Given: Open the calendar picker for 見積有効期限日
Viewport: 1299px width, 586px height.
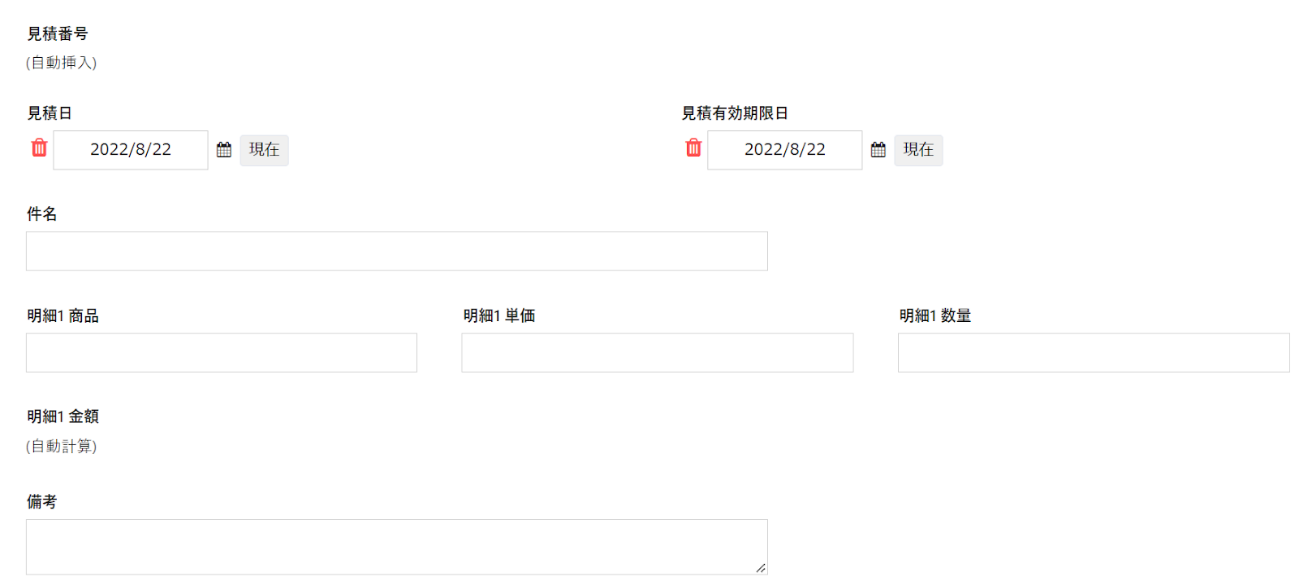Looking at the screenshot, I should (x=878, y=150).
